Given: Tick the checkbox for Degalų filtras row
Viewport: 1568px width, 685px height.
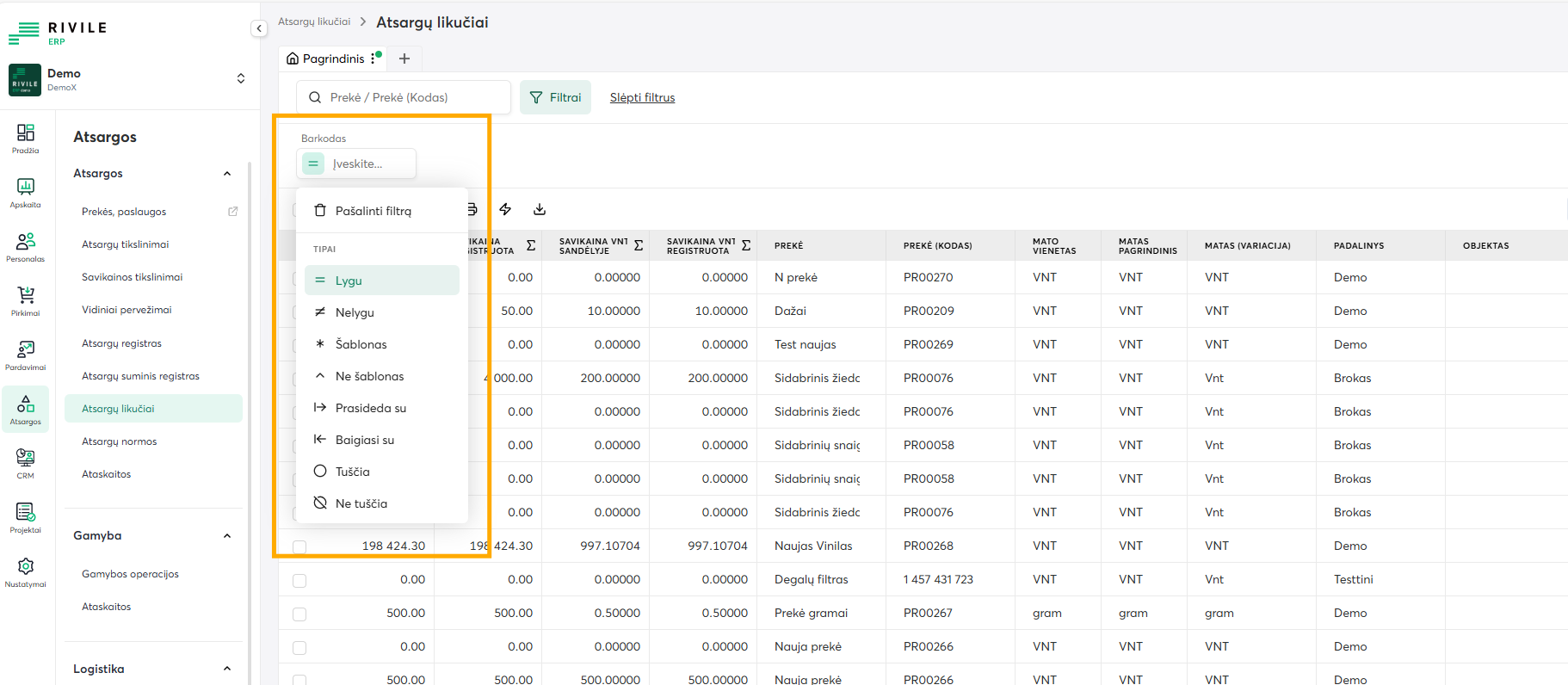Looking at the screenshot, I should click(299, 581).
